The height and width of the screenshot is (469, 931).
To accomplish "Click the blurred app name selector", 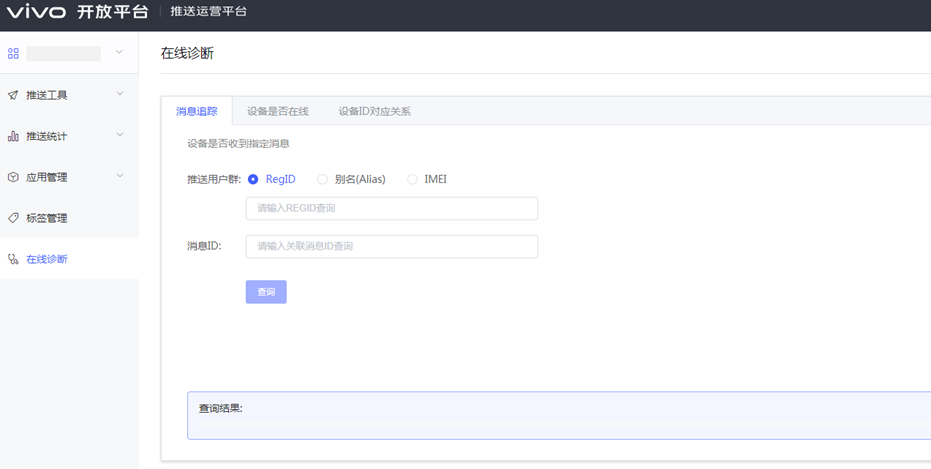I will pos(64,53).
